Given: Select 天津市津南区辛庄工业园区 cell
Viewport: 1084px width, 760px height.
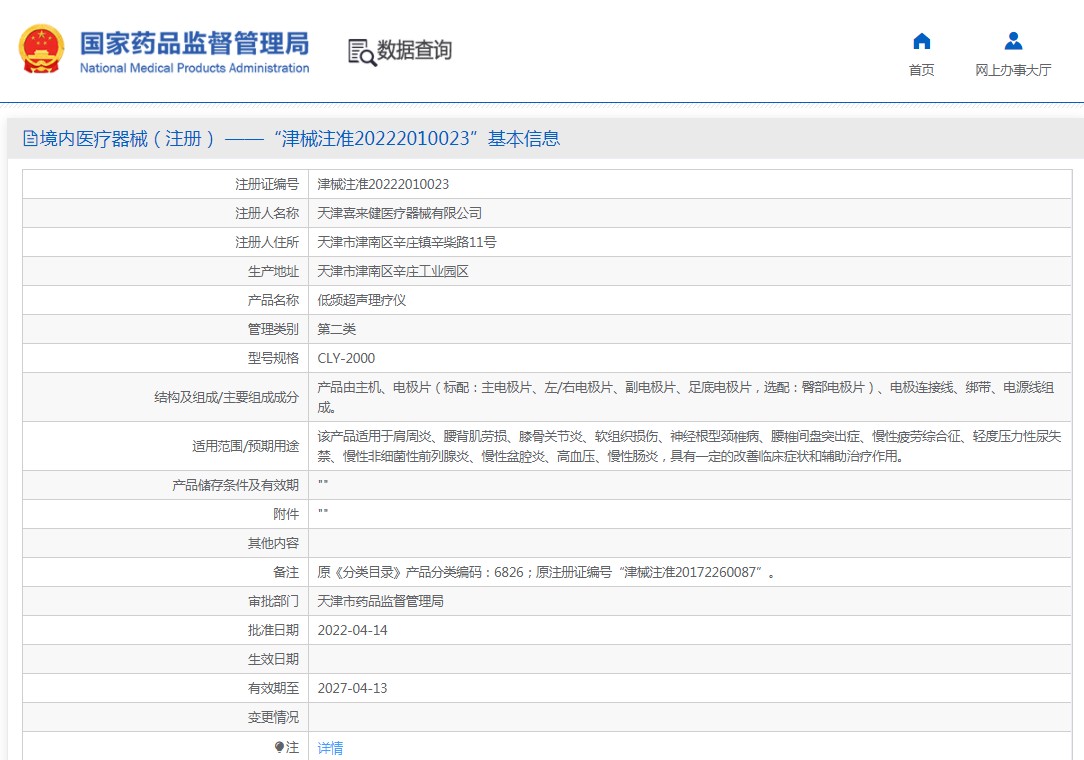Looking at the screenshot, I should pyautogui.click(x=393, y=271).
